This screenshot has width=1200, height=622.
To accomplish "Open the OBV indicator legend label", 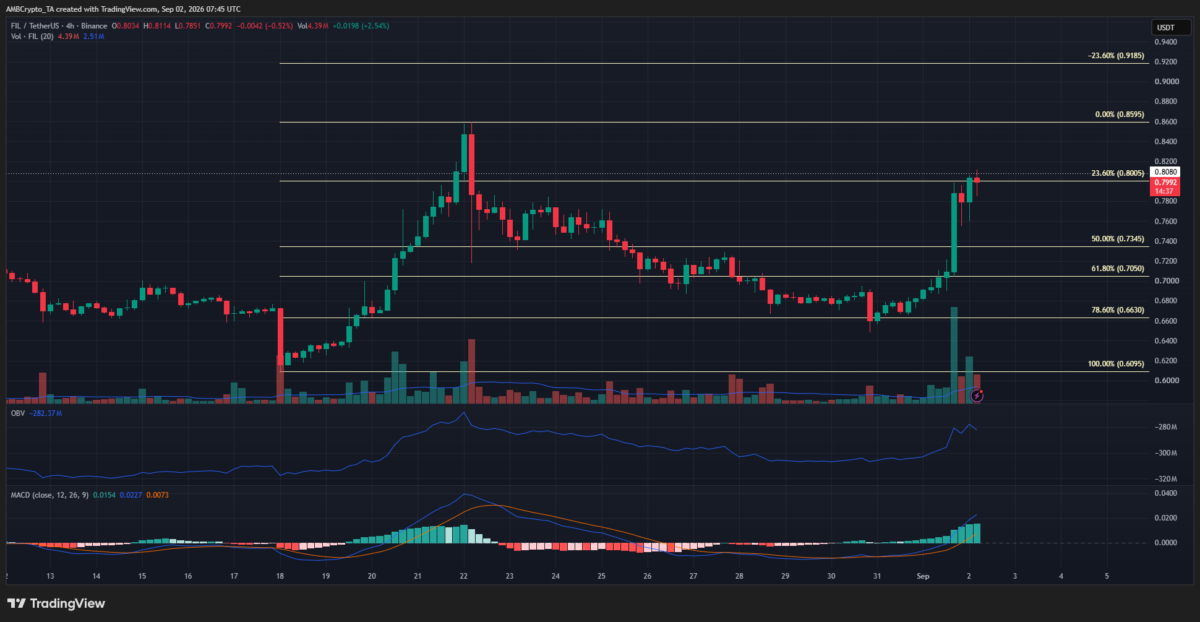I will tap(16, 426).
